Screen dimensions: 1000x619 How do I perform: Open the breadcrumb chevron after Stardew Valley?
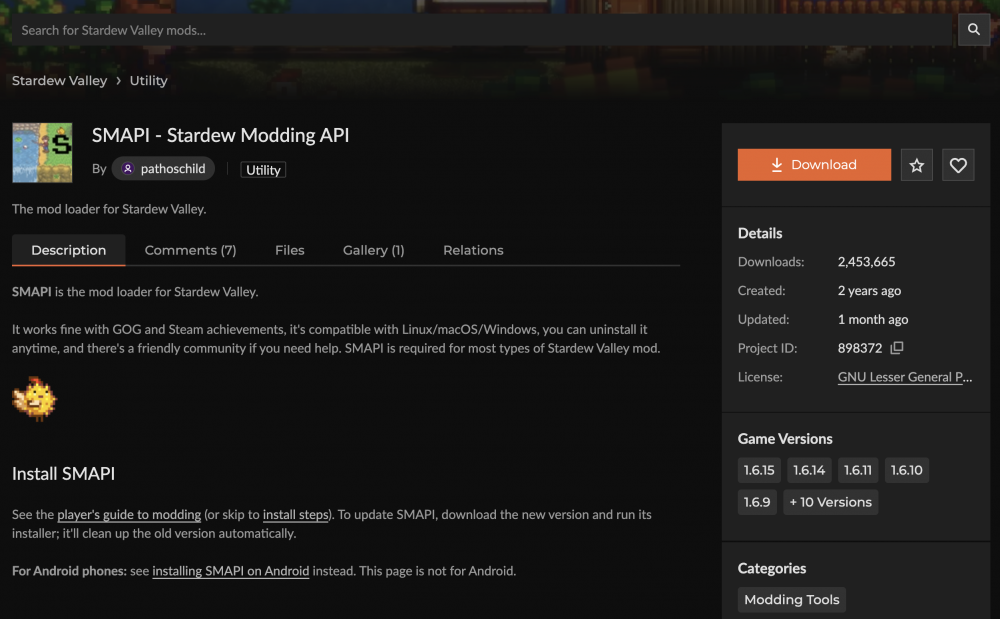point(117,80)
